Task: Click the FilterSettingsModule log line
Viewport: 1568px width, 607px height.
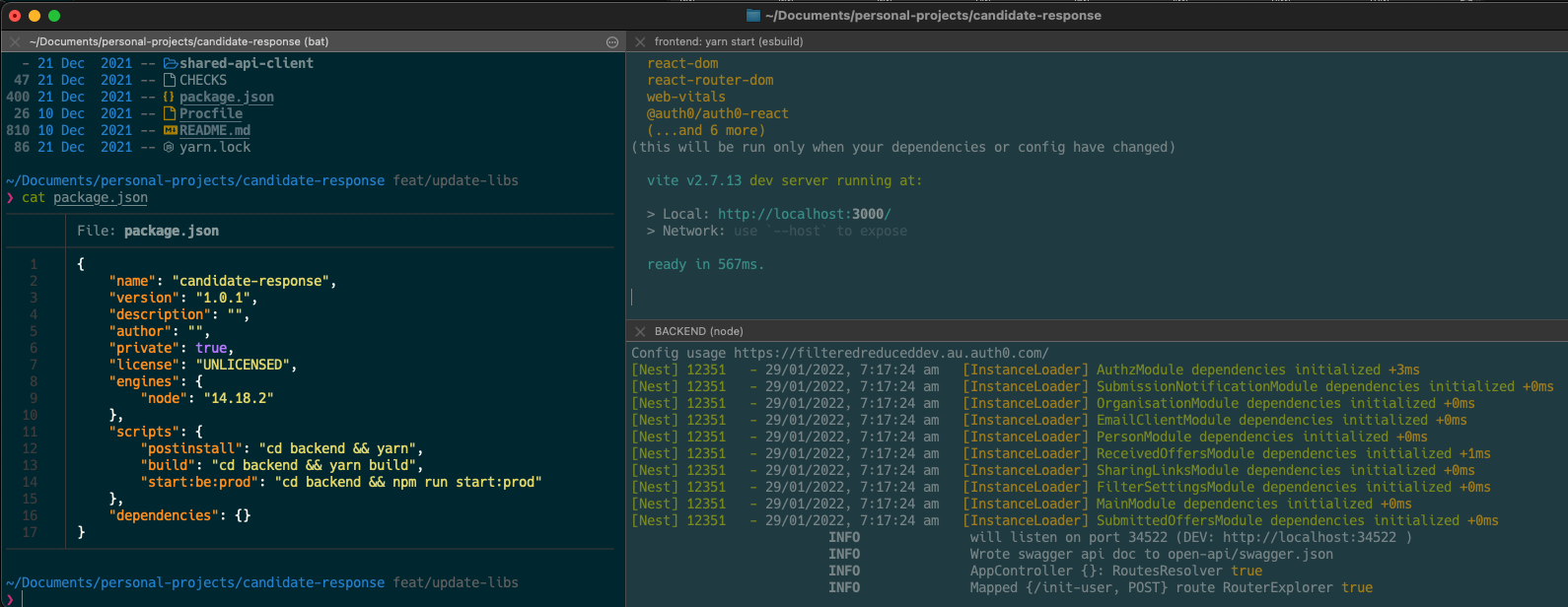Action: [x=1061, y=487]
